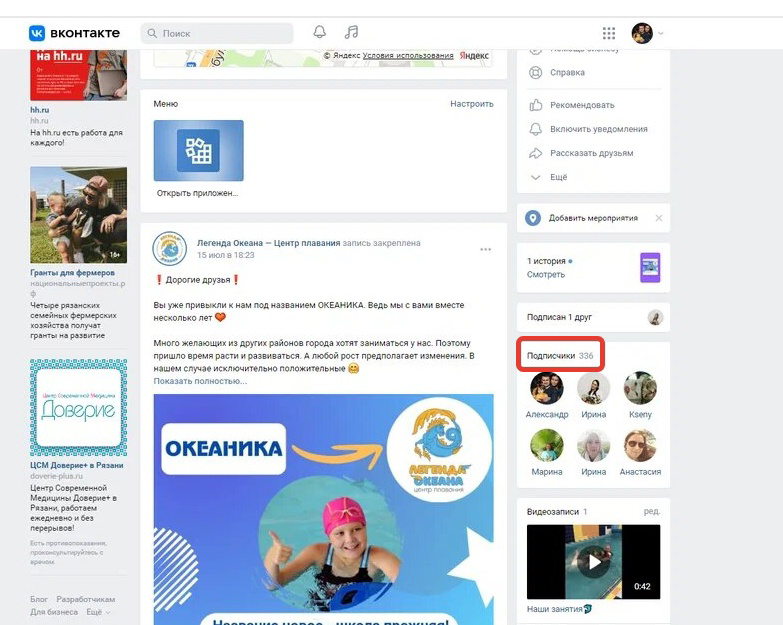Expand the profile dropdown arrow
The image size is (783, 625).
(x=661, y=33)
